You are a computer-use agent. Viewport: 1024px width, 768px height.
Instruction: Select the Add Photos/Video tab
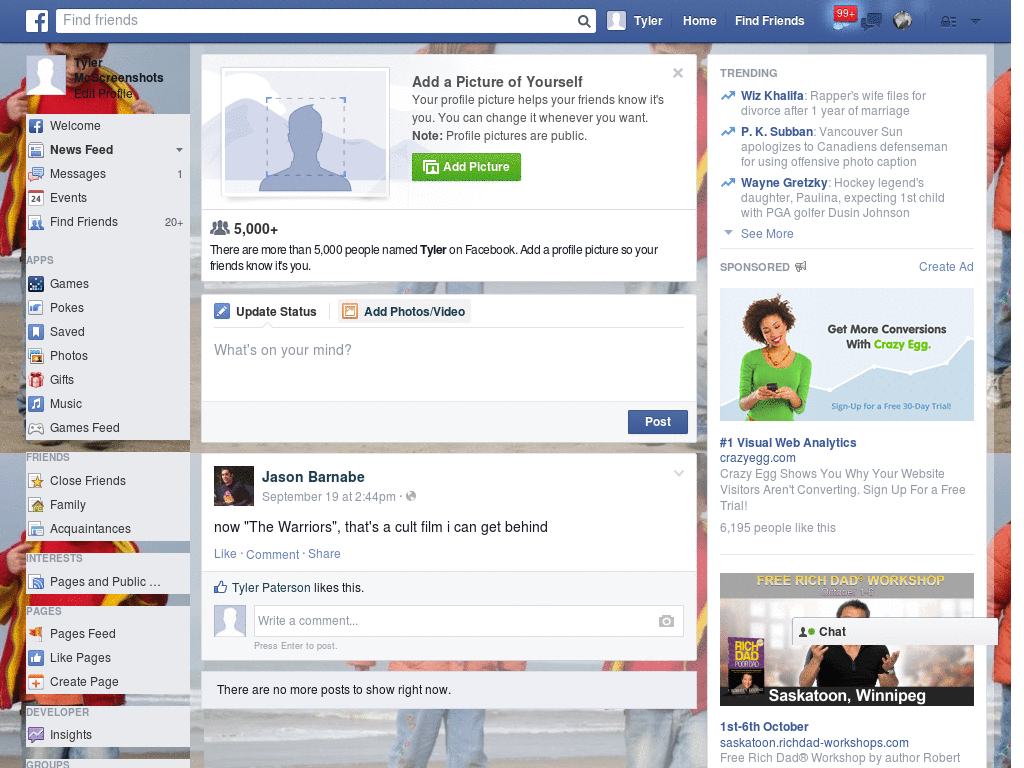[x=404, y=312]
